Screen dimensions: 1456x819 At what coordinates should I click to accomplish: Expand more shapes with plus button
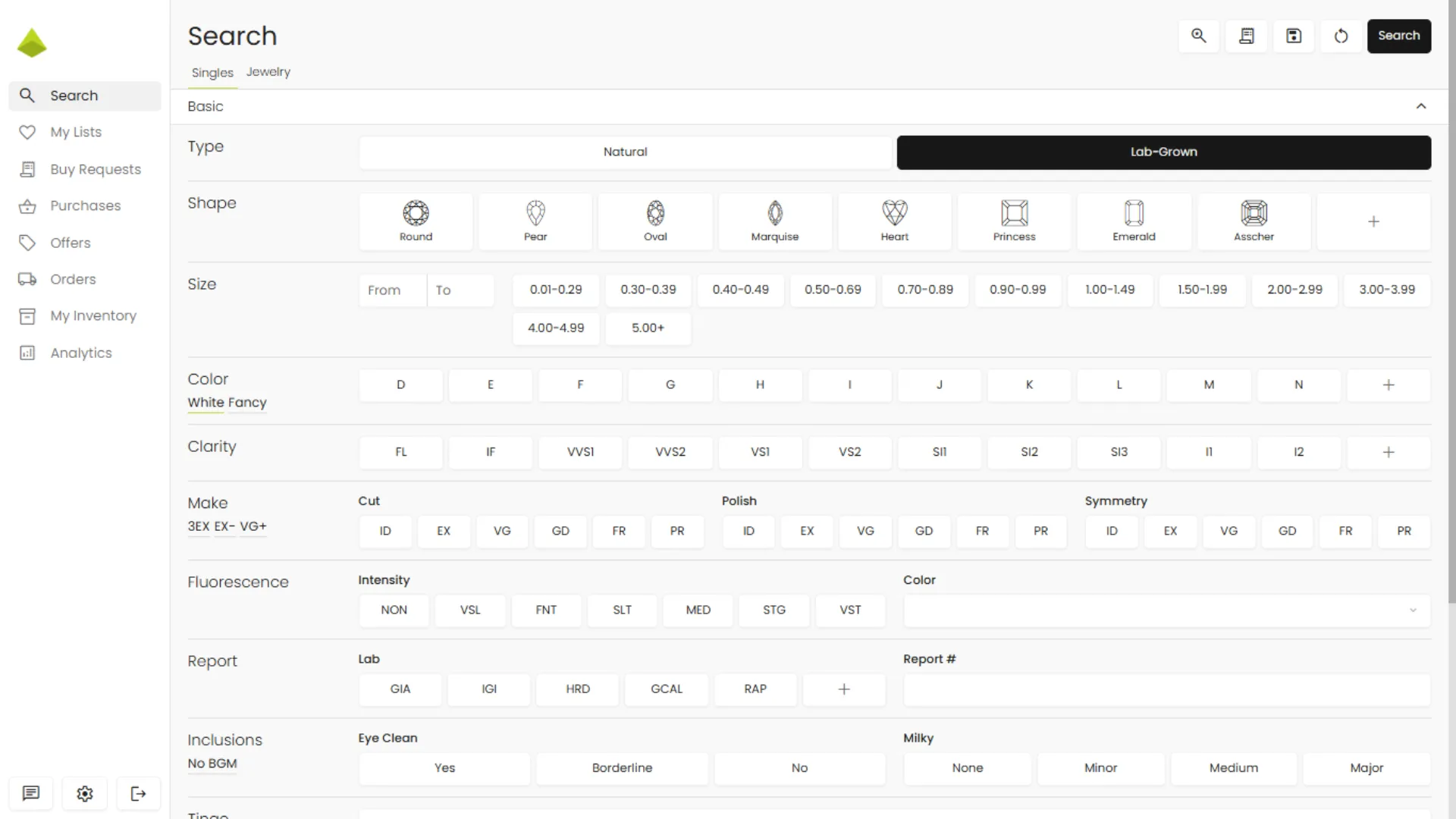click(x=1373, y=221)
